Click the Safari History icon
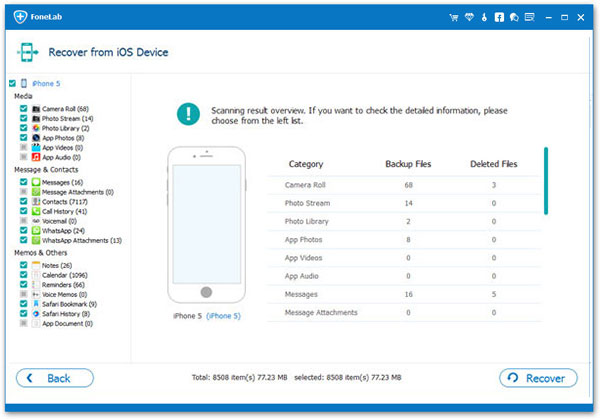 (x=36, y=314)
